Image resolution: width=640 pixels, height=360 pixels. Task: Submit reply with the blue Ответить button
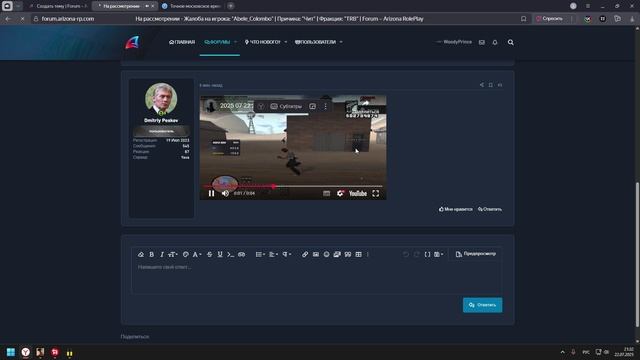pyautogui.click(x=482, y=305)
